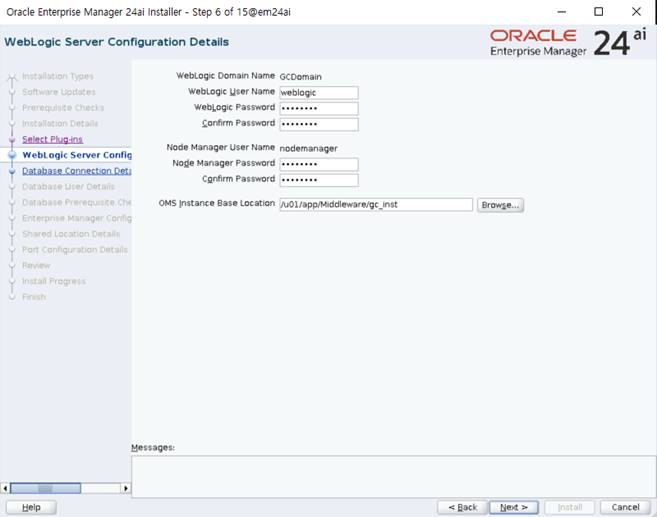657x517 pixels.
Task: Focus the WebLogic User Name field
Action: 319,93
